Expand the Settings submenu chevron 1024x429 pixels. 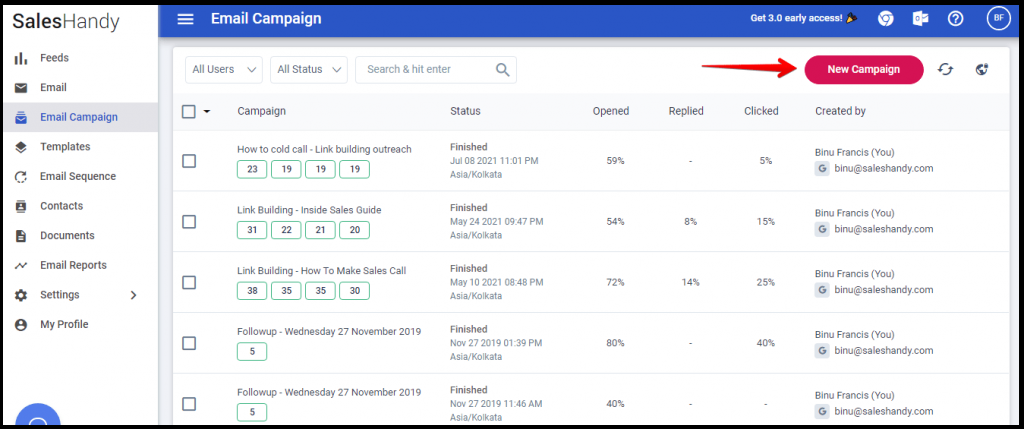click(133, 295)
